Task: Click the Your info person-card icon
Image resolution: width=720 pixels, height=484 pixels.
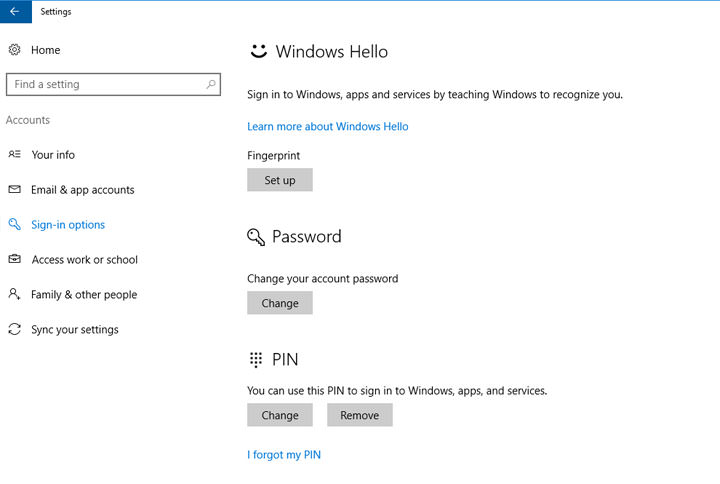Action: 14,155
